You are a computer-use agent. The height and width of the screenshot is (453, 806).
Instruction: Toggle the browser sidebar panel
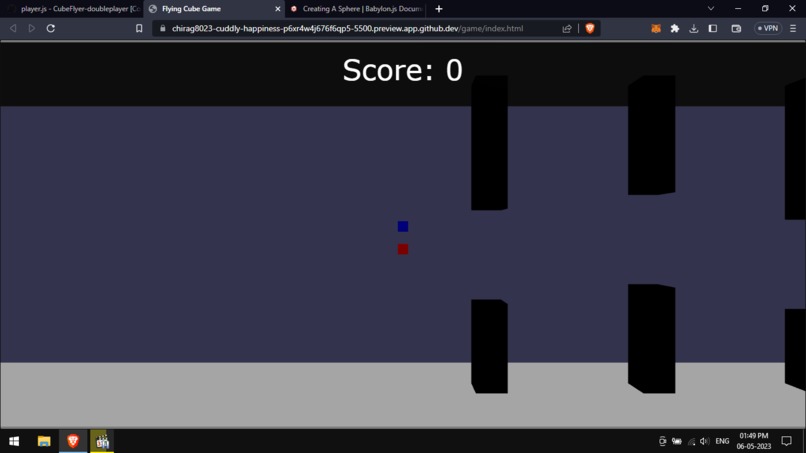(712, 28)
